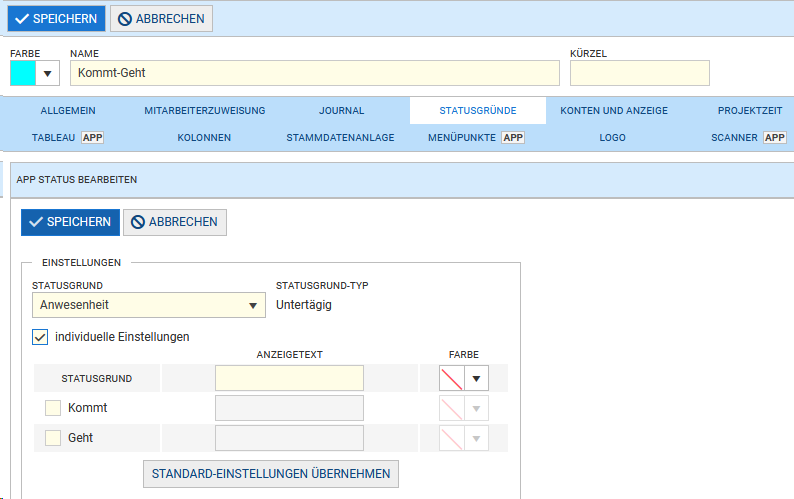Toggle the individuelle Einstellungen checkbox

pos(40,337)
